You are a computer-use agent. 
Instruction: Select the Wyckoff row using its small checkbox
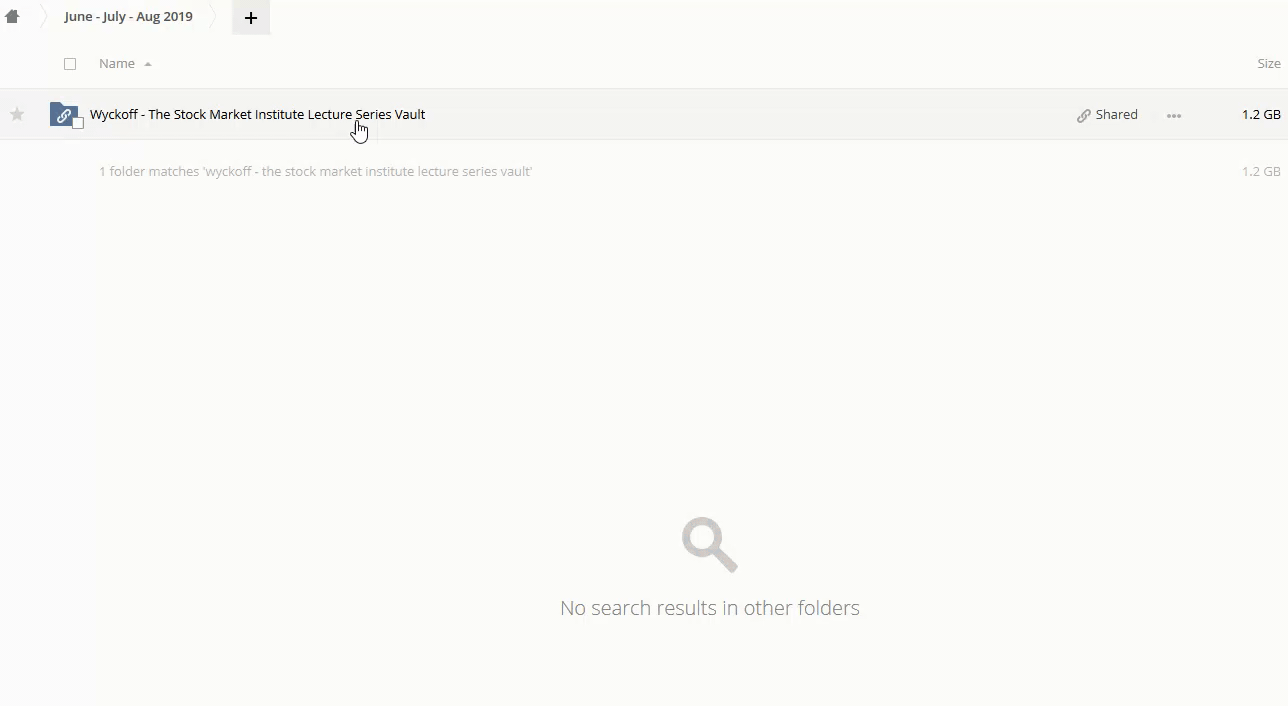78,123
